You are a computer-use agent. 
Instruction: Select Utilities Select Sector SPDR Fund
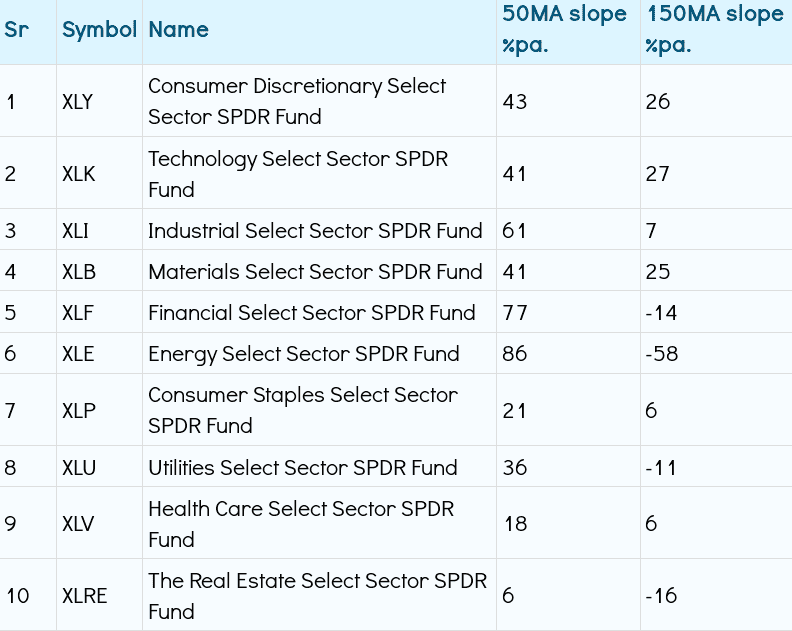click(302, 468)
